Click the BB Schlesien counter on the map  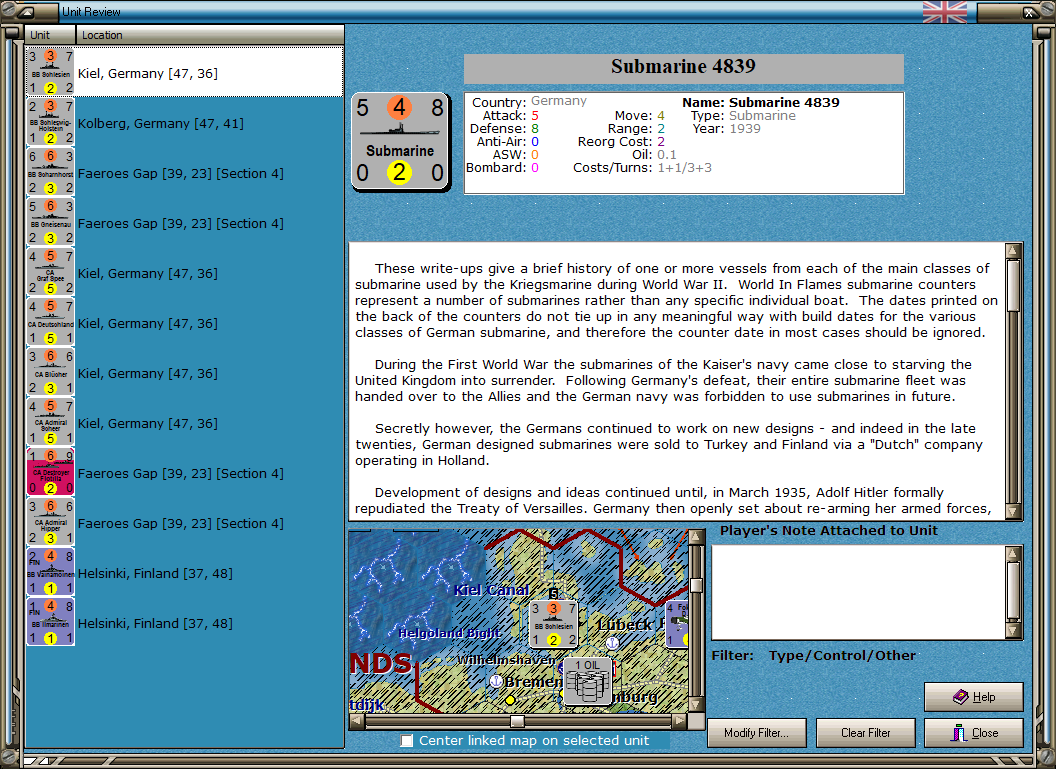click(553, 624)
